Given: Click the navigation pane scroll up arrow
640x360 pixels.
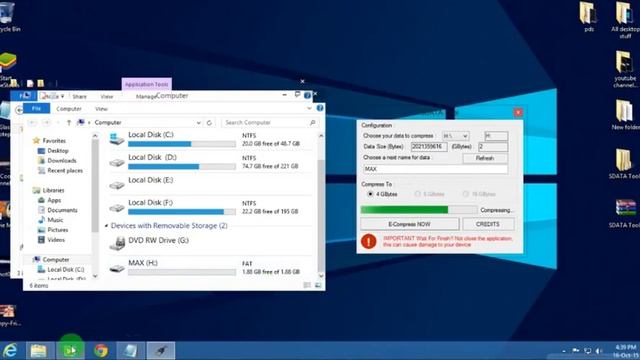Looking at the screenshot, I should (x=95, y=136).
